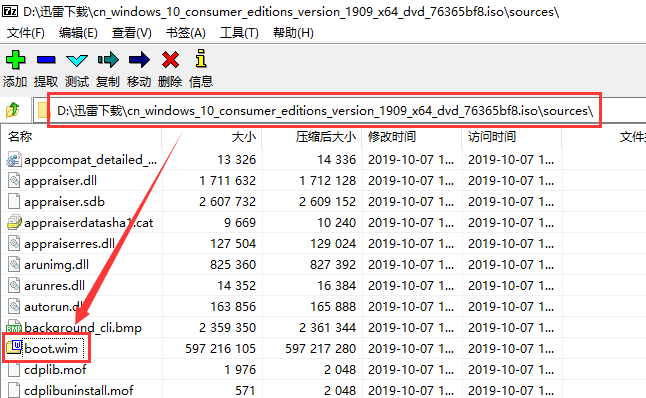This screenshot has width=646, height=398.
Task: Click size value 1 976
Action: 240,370
